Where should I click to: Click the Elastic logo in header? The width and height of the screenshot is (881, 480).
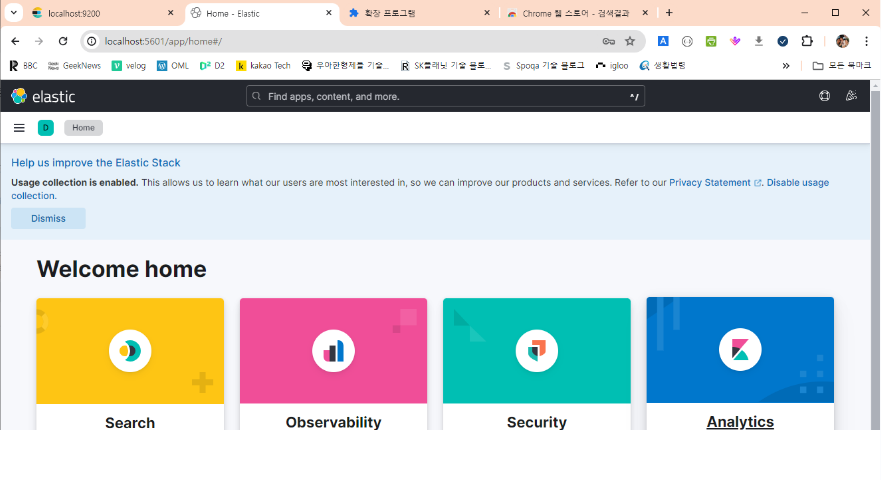[x=43, y=96]
